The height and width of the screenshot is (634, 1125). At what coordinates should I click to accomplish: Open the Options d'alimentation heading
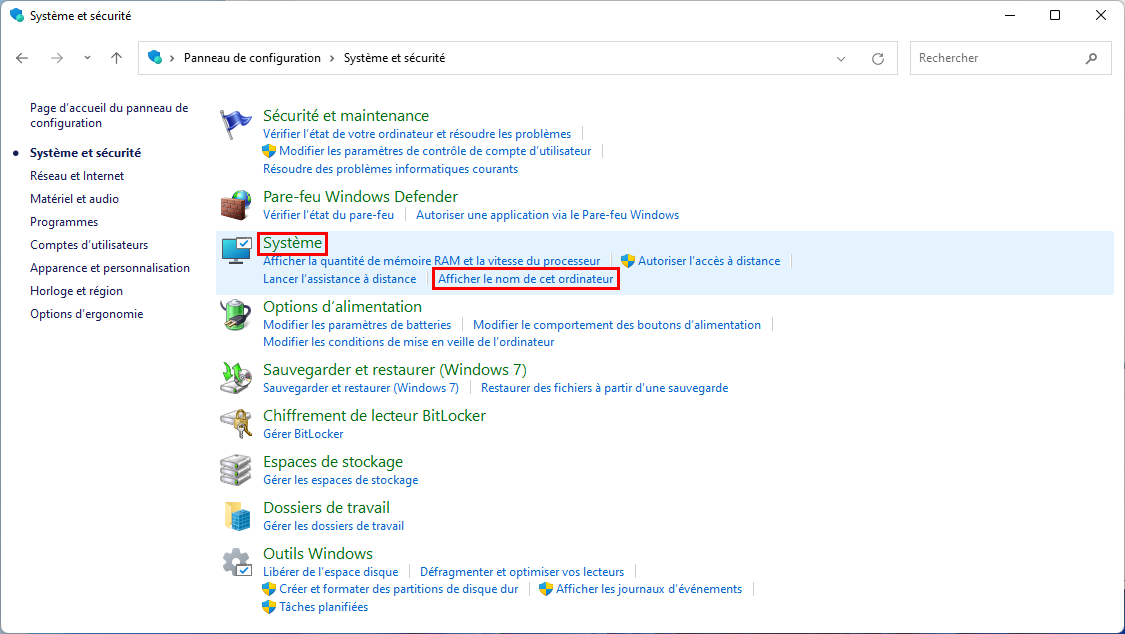(342, 306)
